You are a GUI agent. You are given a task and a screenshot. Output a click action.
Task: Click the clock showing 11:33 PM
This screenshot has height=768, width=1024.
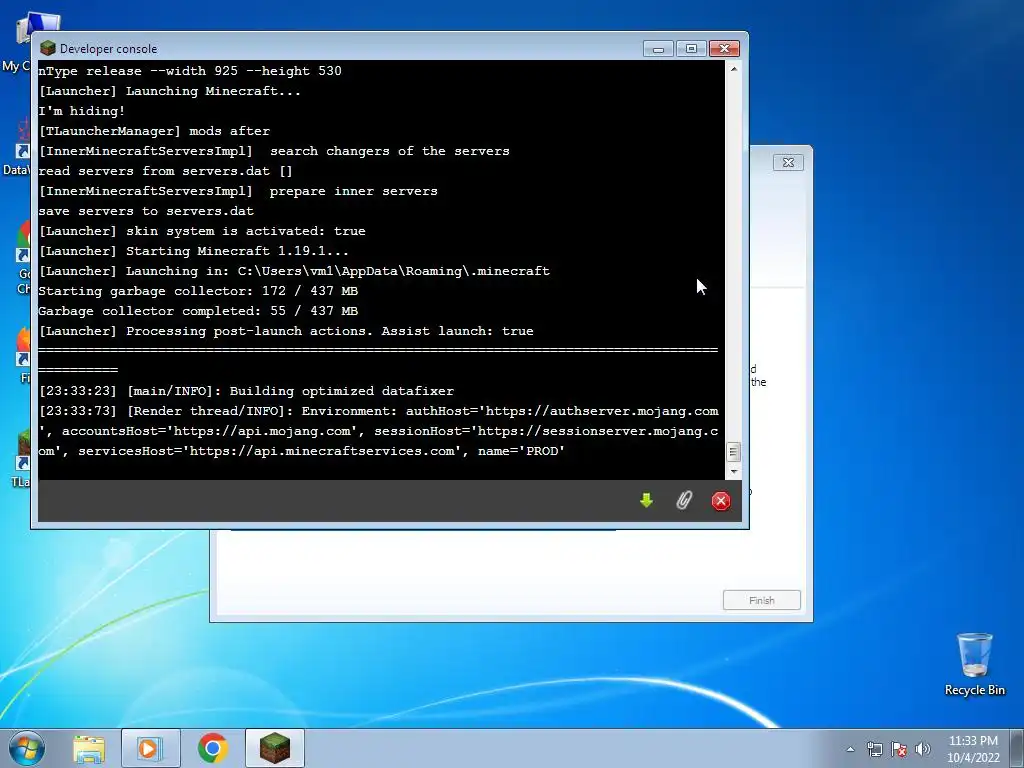[x=973, y=741]
